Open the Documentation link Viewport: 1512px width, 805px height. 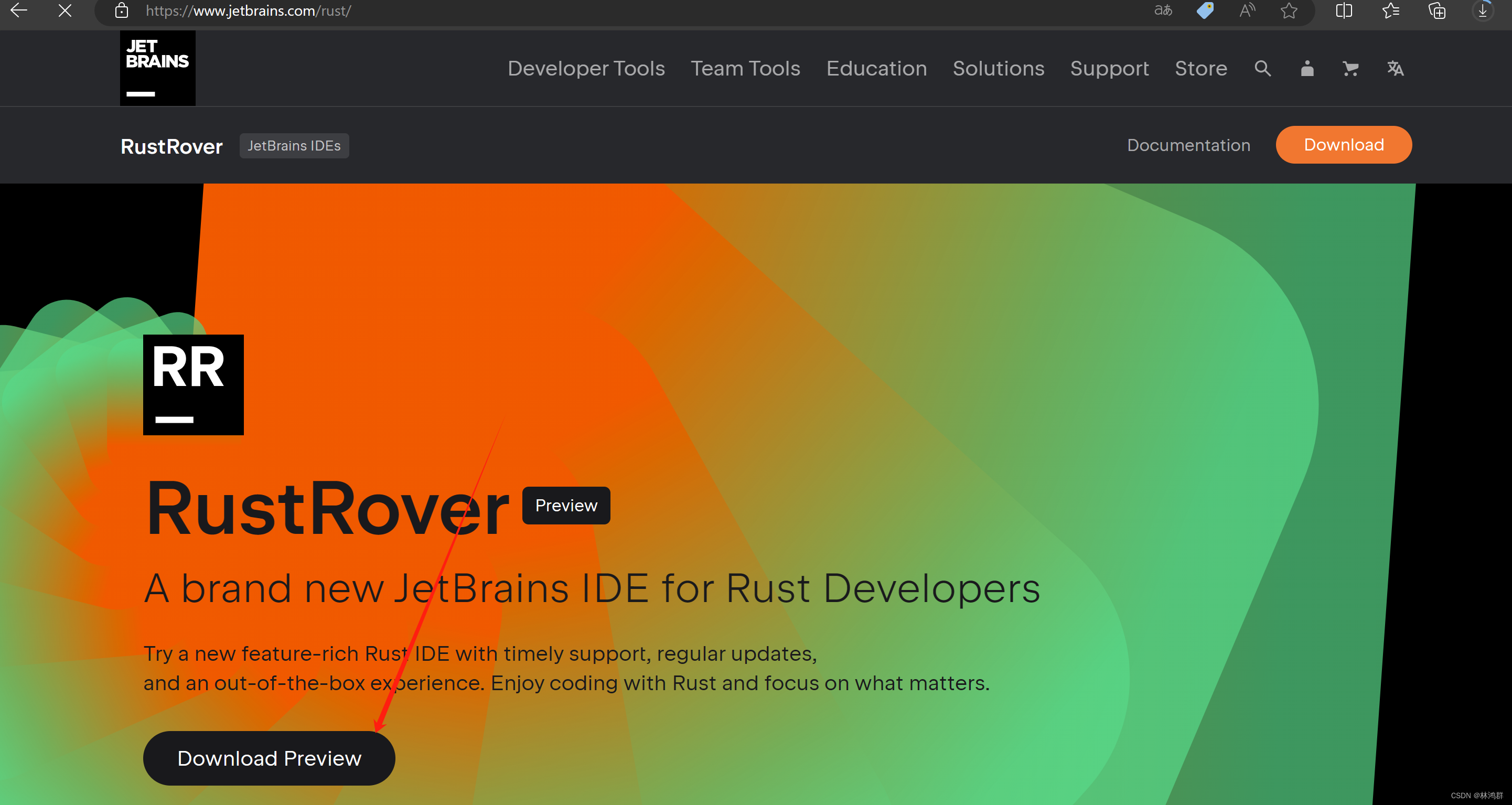1188,145
